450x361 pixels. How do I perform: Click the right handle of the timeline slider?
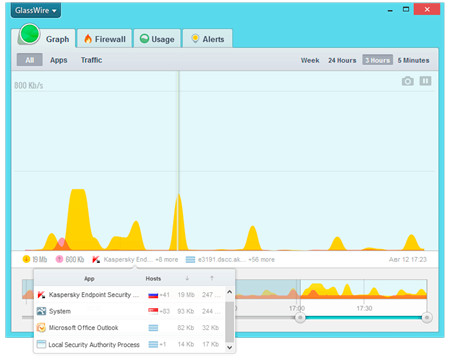pos(427,318)
